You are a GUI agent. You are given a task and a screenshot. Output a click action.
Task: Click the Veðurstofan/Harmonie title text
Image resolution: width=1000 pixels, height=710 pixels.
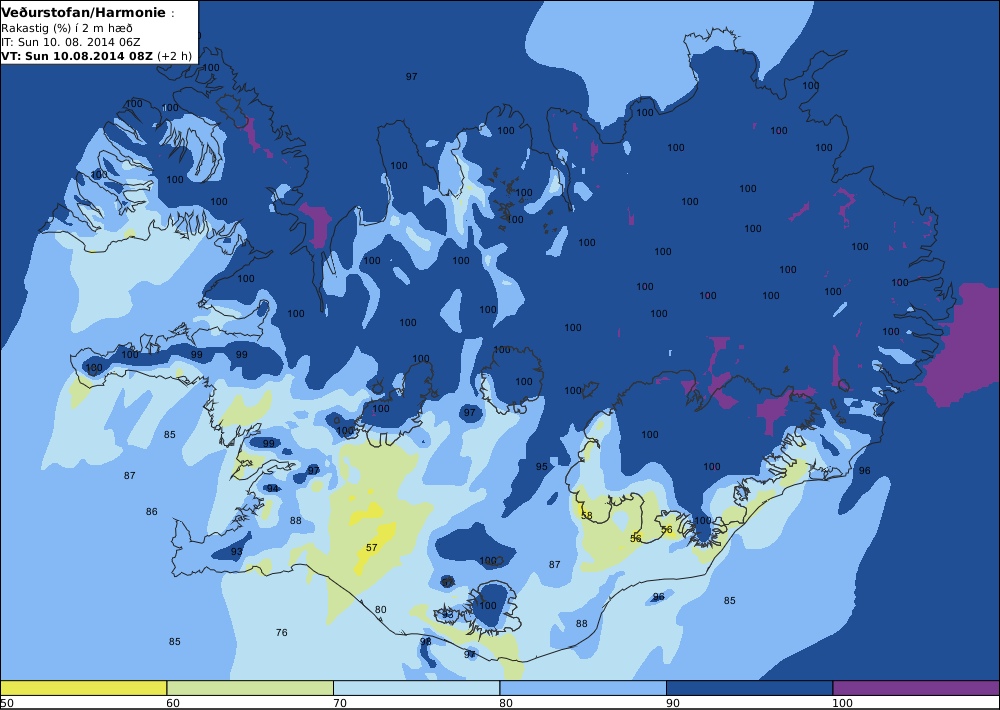[84, 13]
